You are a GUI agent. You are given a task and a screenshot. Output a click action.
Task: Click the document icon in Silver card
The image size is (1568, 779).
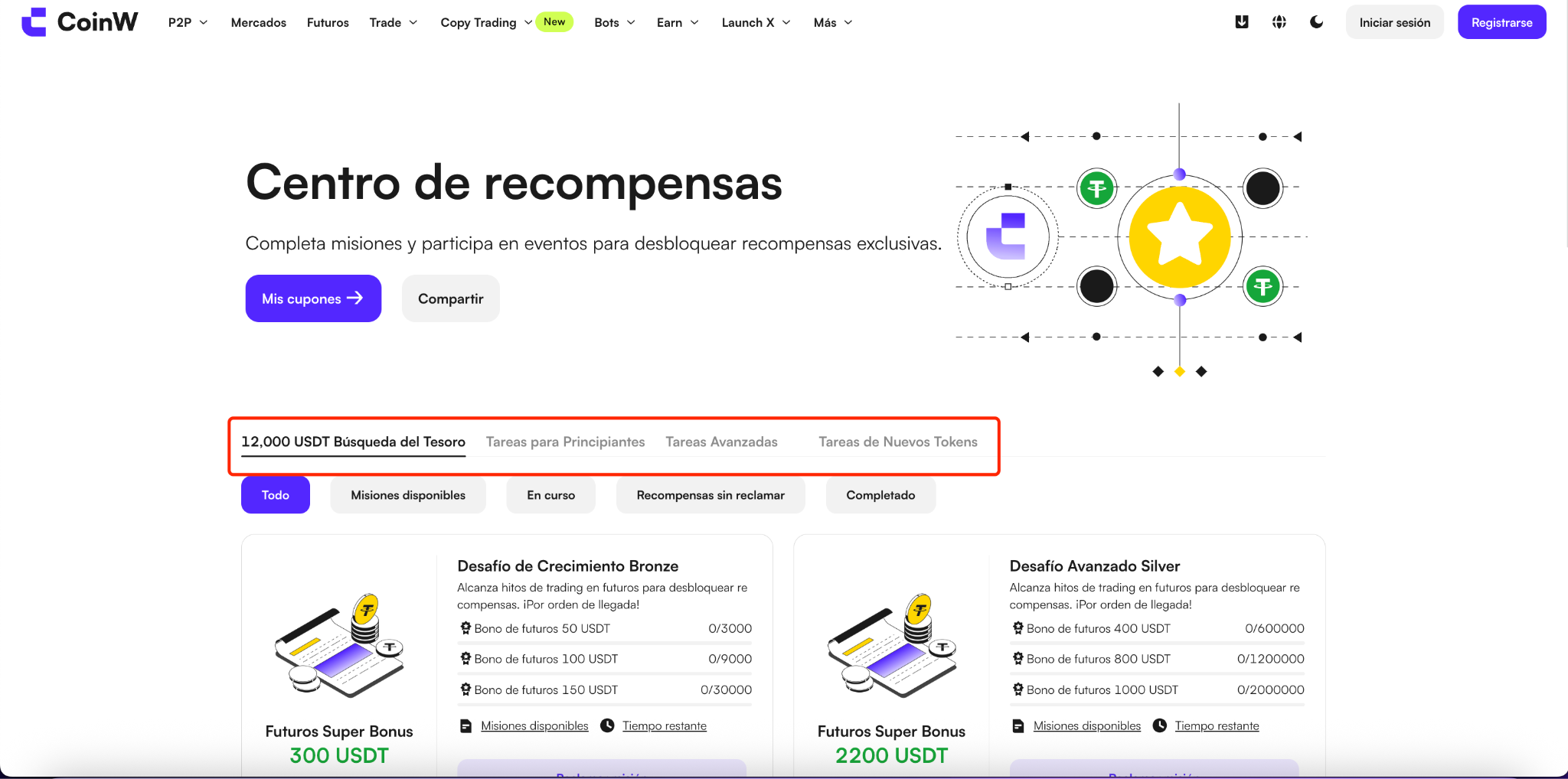1018,725
